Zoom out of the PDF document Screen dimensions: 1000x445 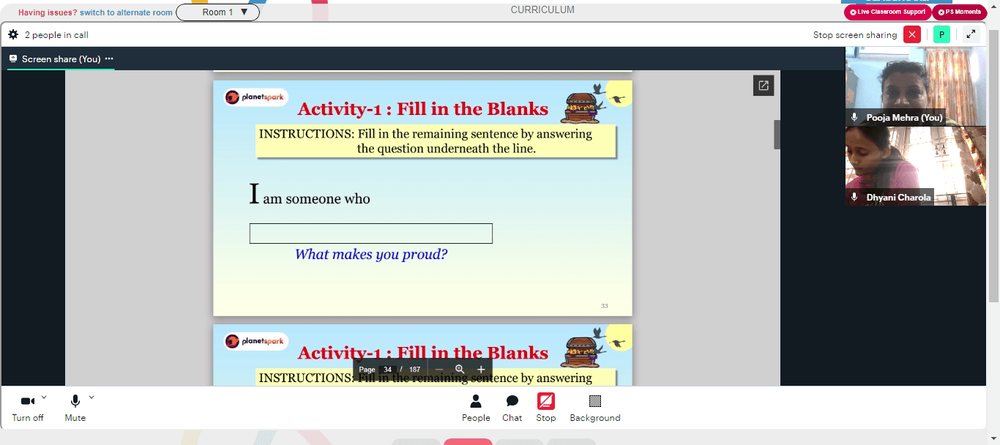click(x=439, y=369)
